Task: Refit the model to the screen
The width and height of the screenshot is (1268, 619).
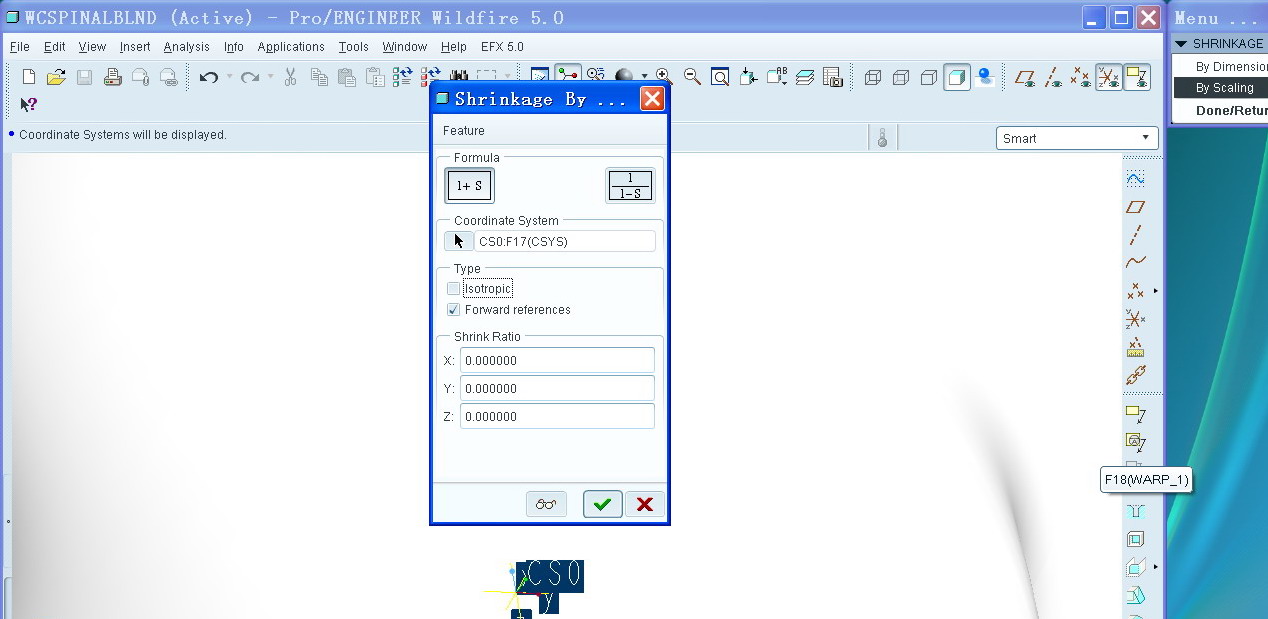Action: point(720,77)
